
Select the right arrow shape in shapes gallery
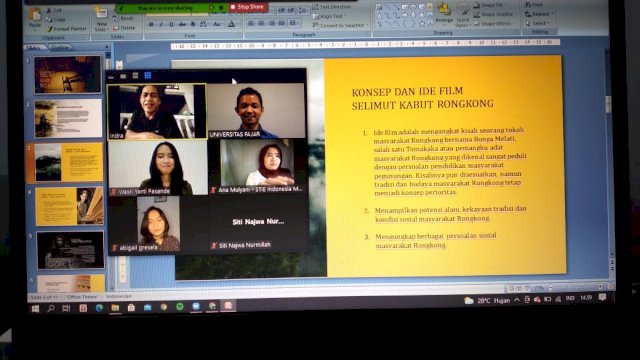coord(405,16)
